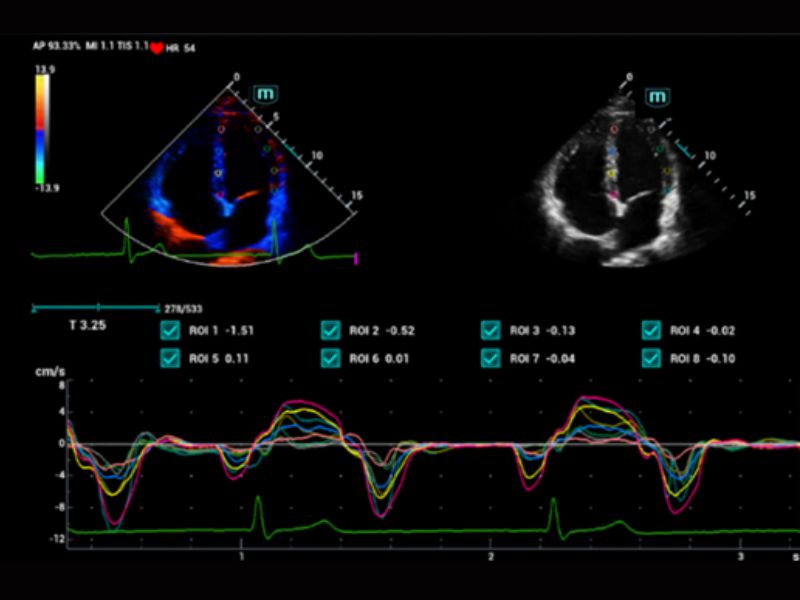This screenshot has height=600, width=800.
Task: Uncheck the ROI 2 checkbox
Action: 330,331
